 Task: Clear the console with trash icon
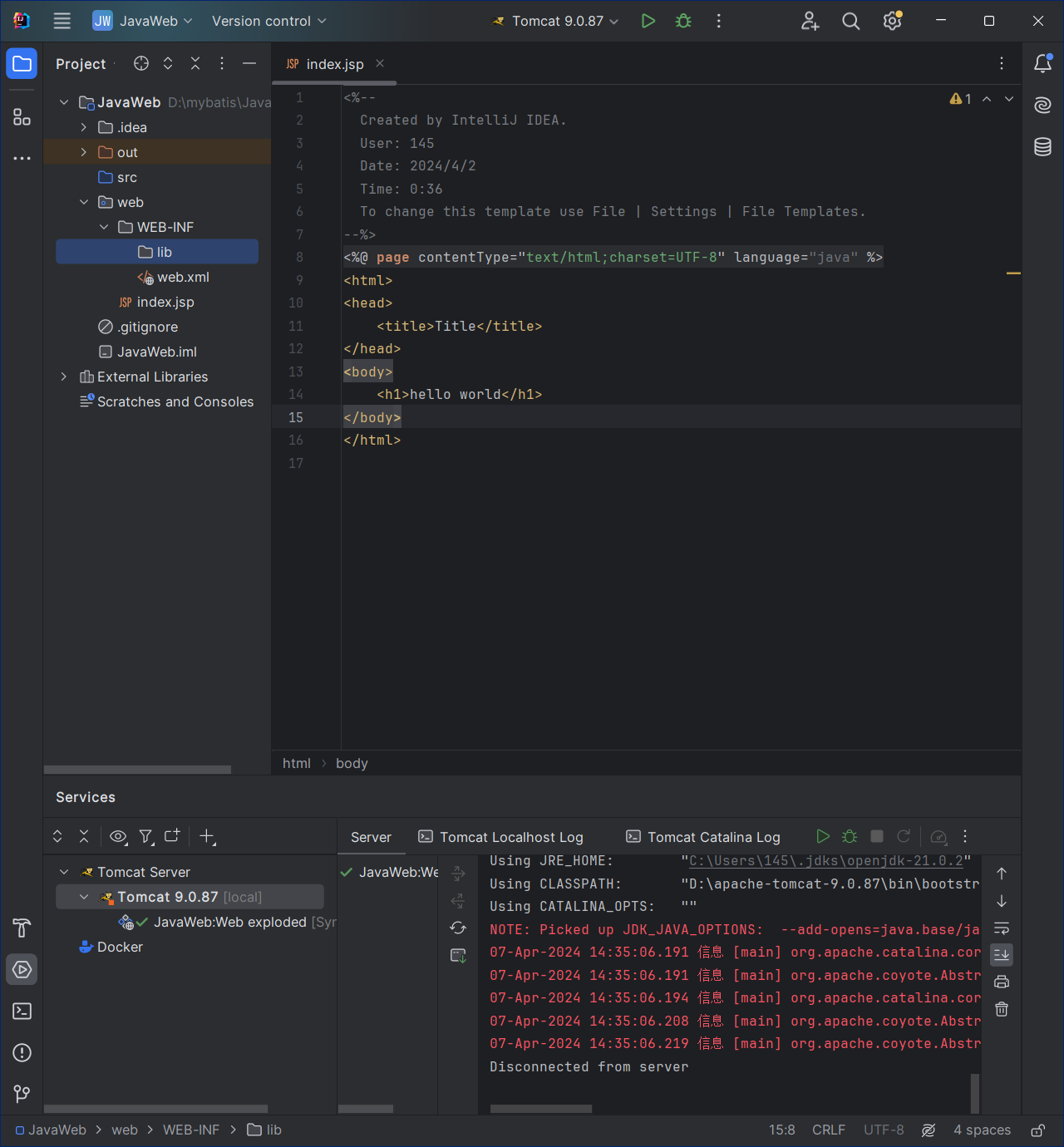pos(1002,1009)
